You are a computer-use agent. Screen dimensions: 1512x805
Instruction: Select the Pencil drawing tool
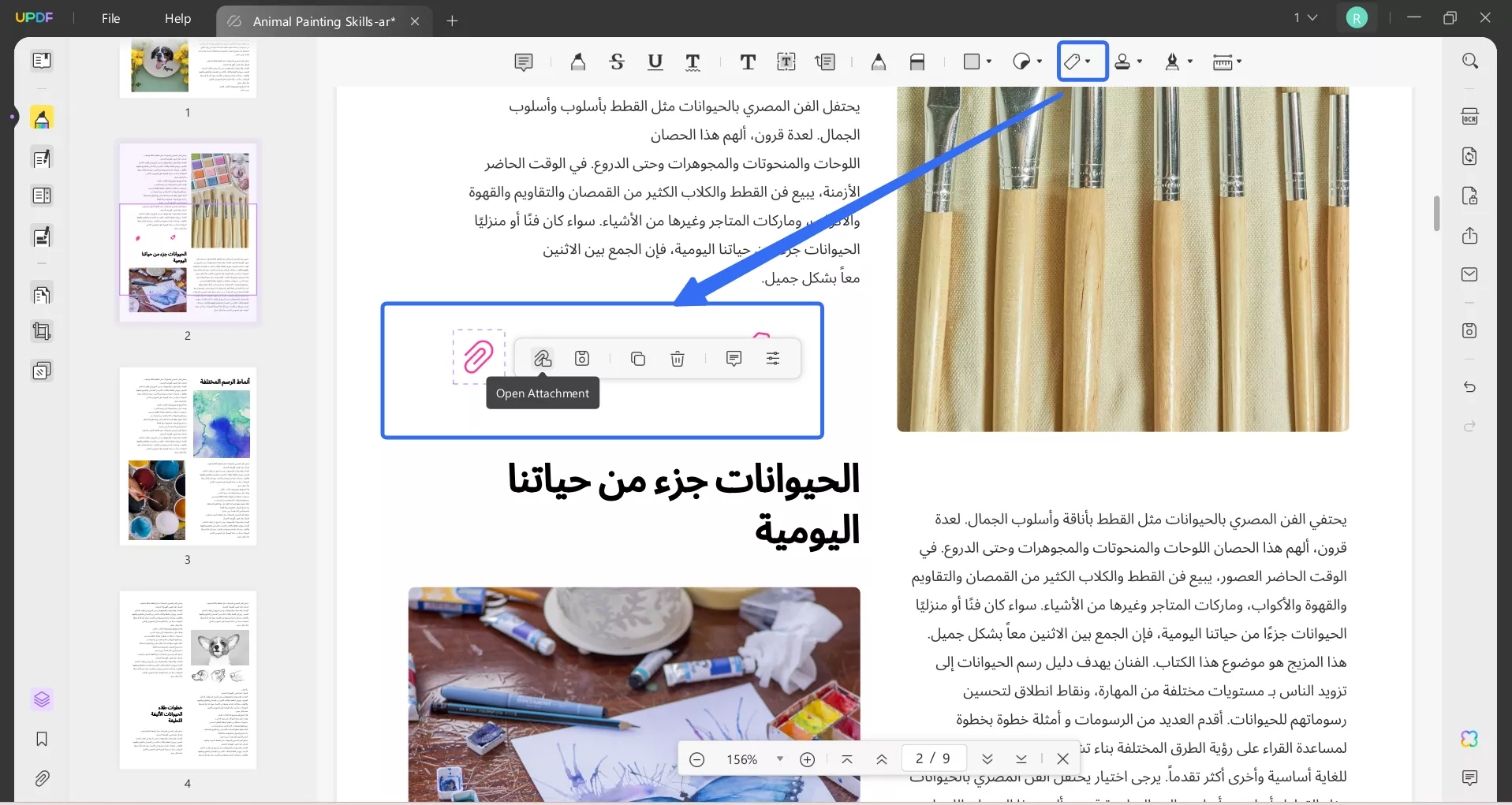click(878, 61)
